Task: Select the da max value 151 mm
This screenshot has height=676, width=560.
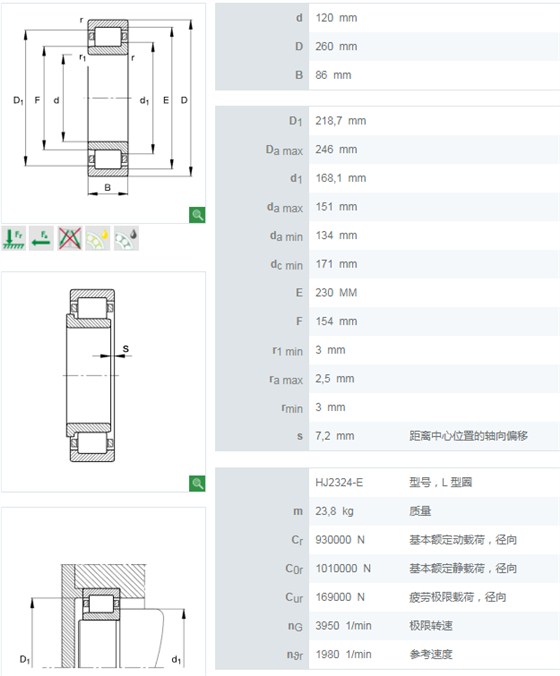Action: [336, 207]
